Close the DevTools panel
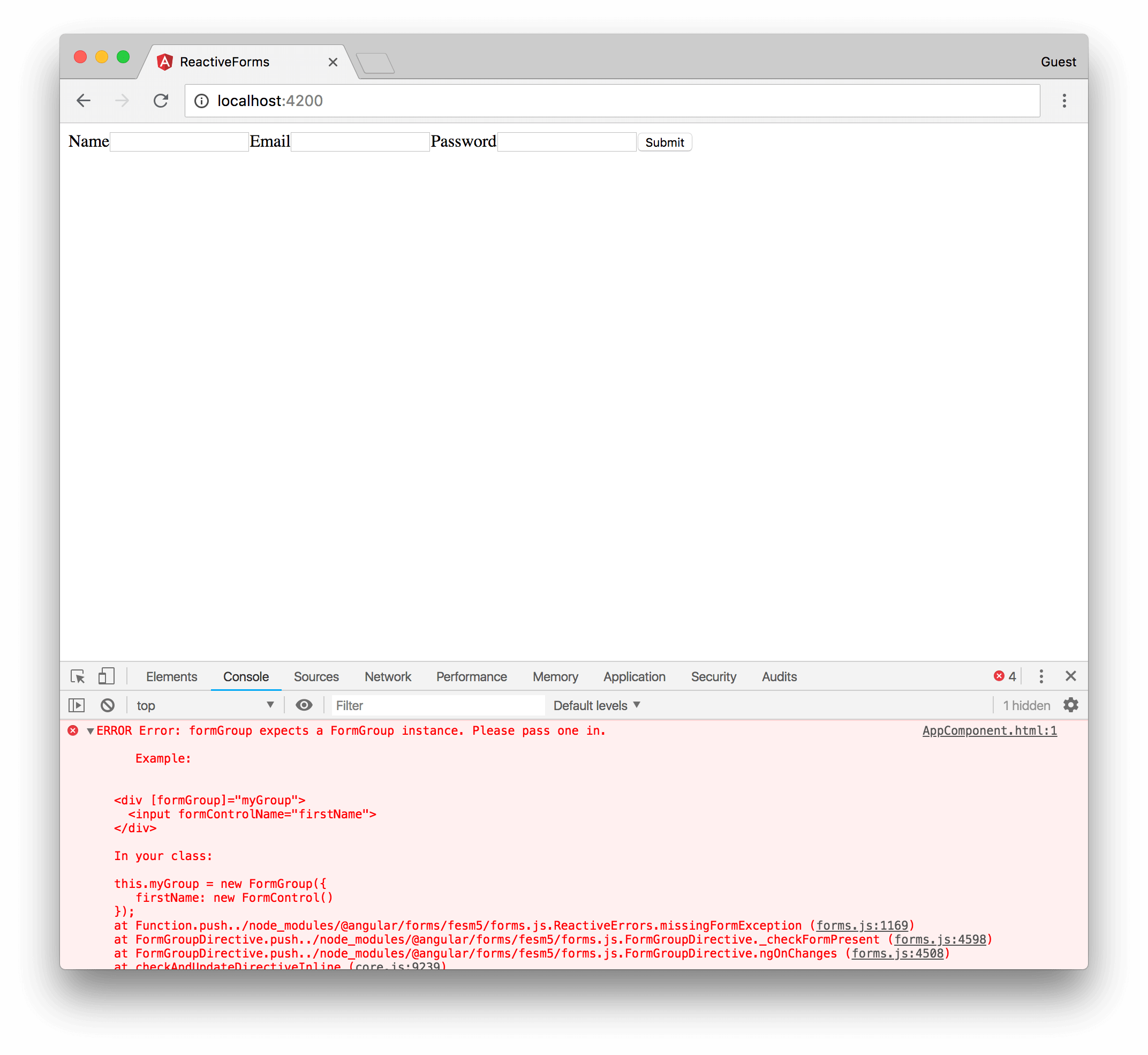The width and height of the screenshot is (1148, 1055). (1071, 676)
